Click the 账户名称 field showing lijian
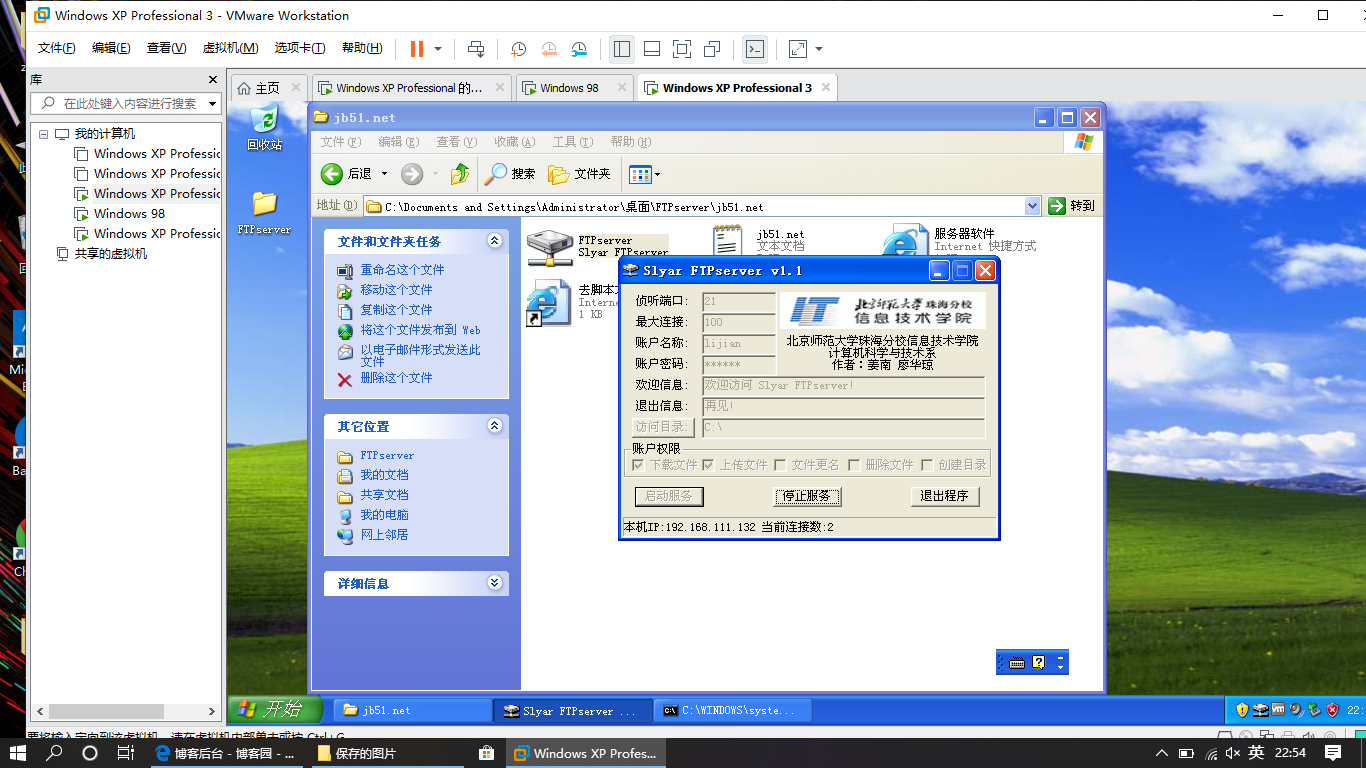The image size is (1366, 768). 739,343
